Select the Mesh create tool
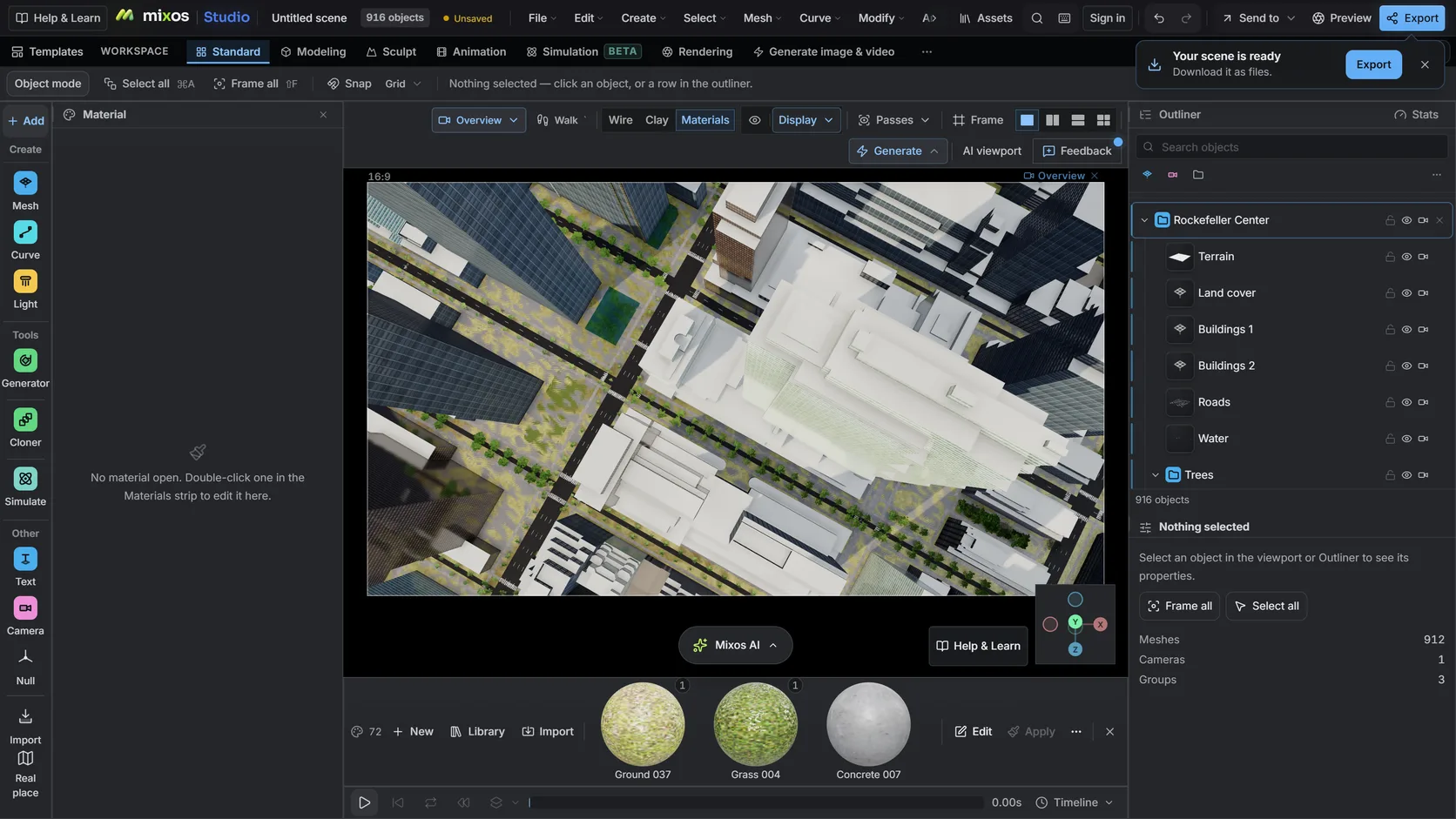 point(25,191)
